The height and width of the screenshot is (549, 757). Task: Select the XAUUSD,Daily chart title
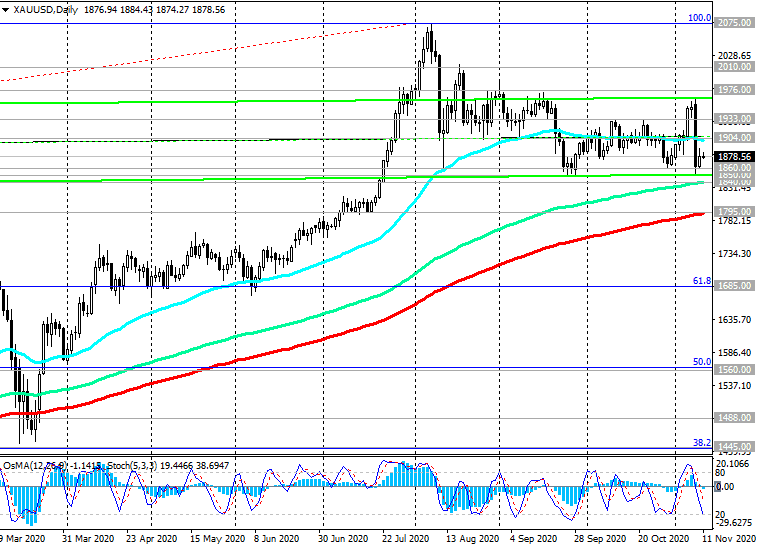[x=46, y=10]
